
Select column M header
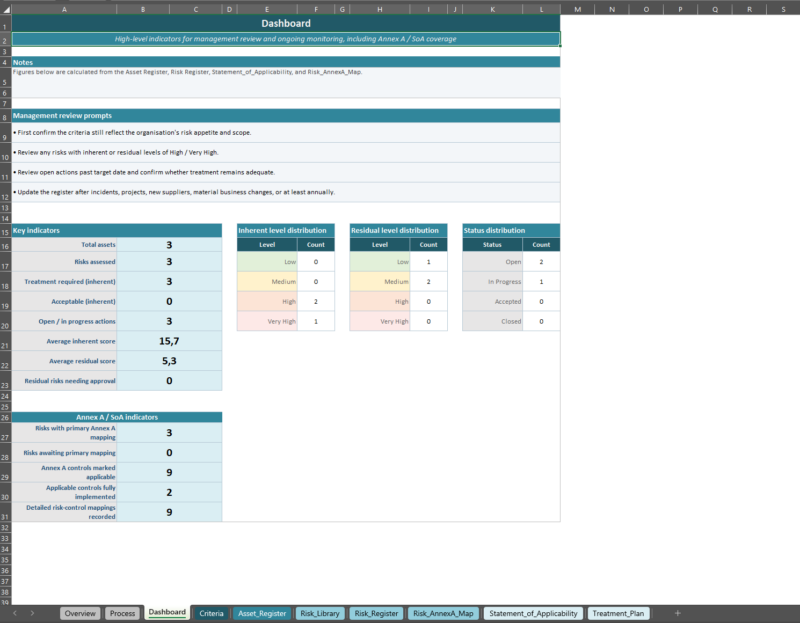[578, 9]
